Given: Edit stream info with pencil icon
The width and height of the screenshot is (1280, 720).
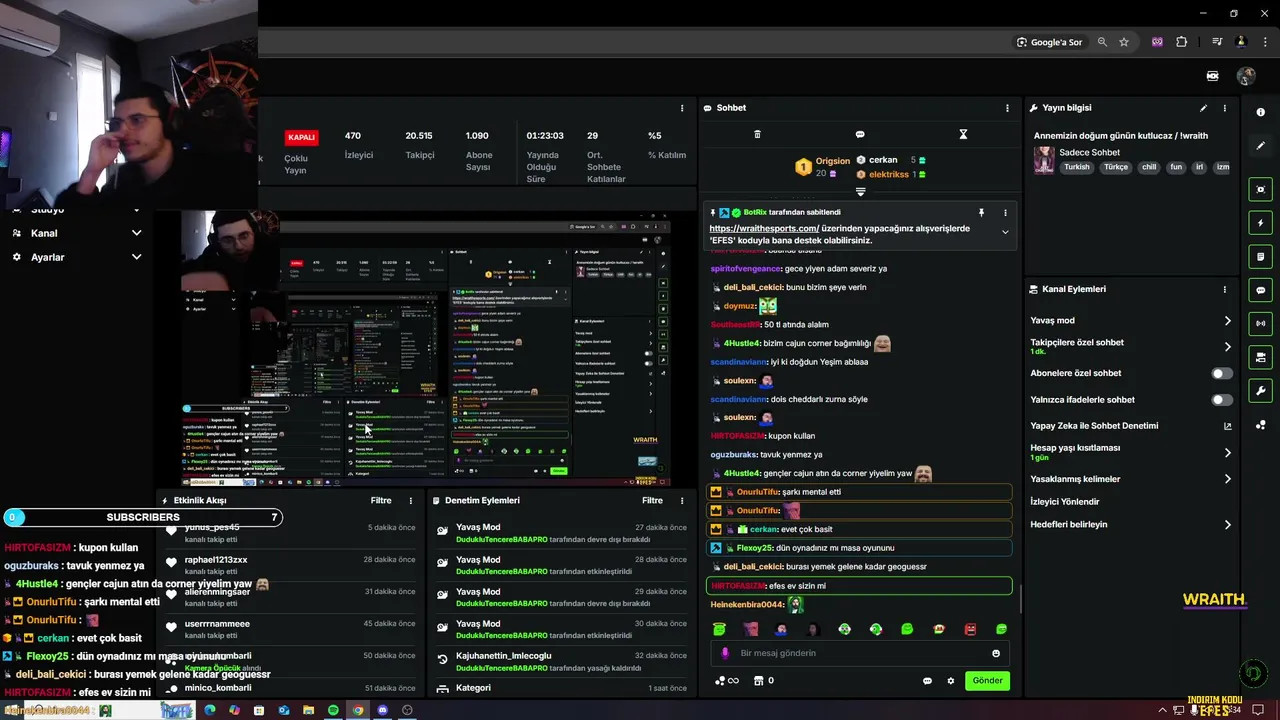Looking at the screenshot, I should click(1203, 108).
